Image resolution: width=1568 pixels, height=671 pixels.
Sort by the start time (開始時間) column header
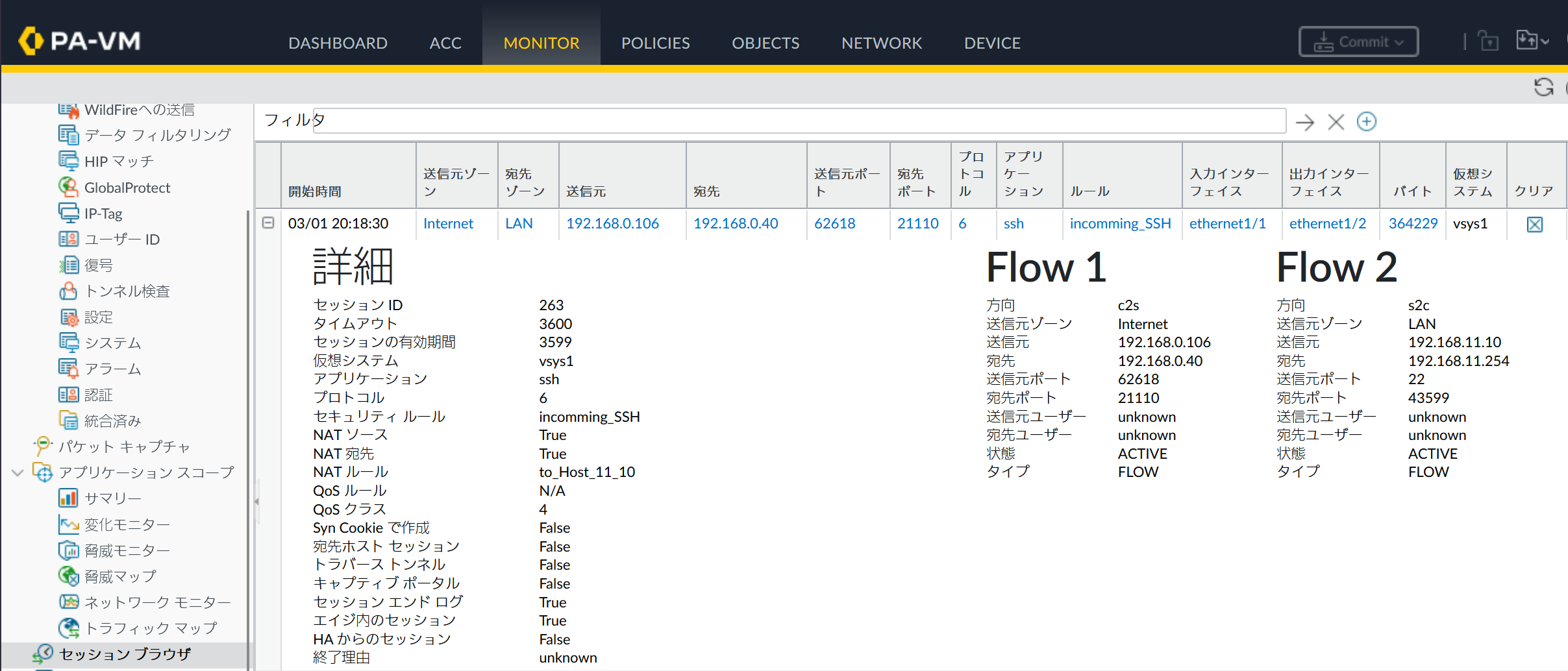349,175
